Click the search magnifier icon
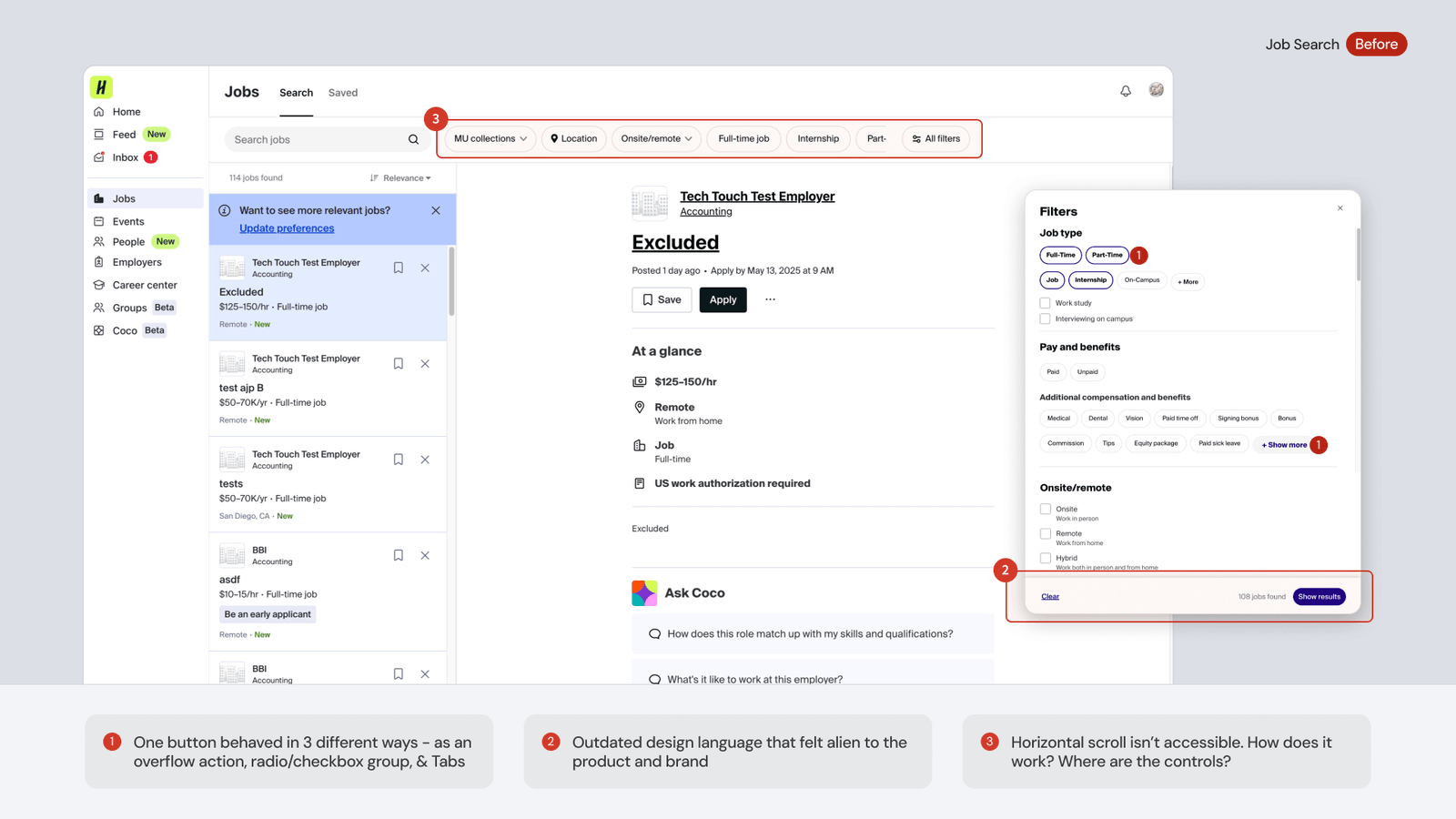 (413, 139)
